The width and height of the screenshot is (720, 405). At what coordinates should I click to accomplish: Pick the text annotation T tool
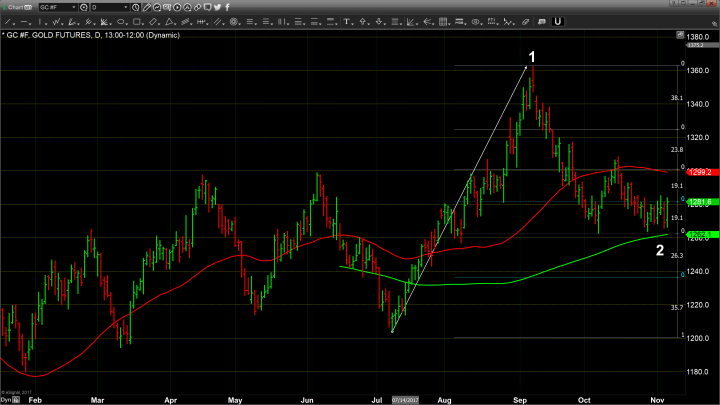pyautogui.click(x=345, y=21)
